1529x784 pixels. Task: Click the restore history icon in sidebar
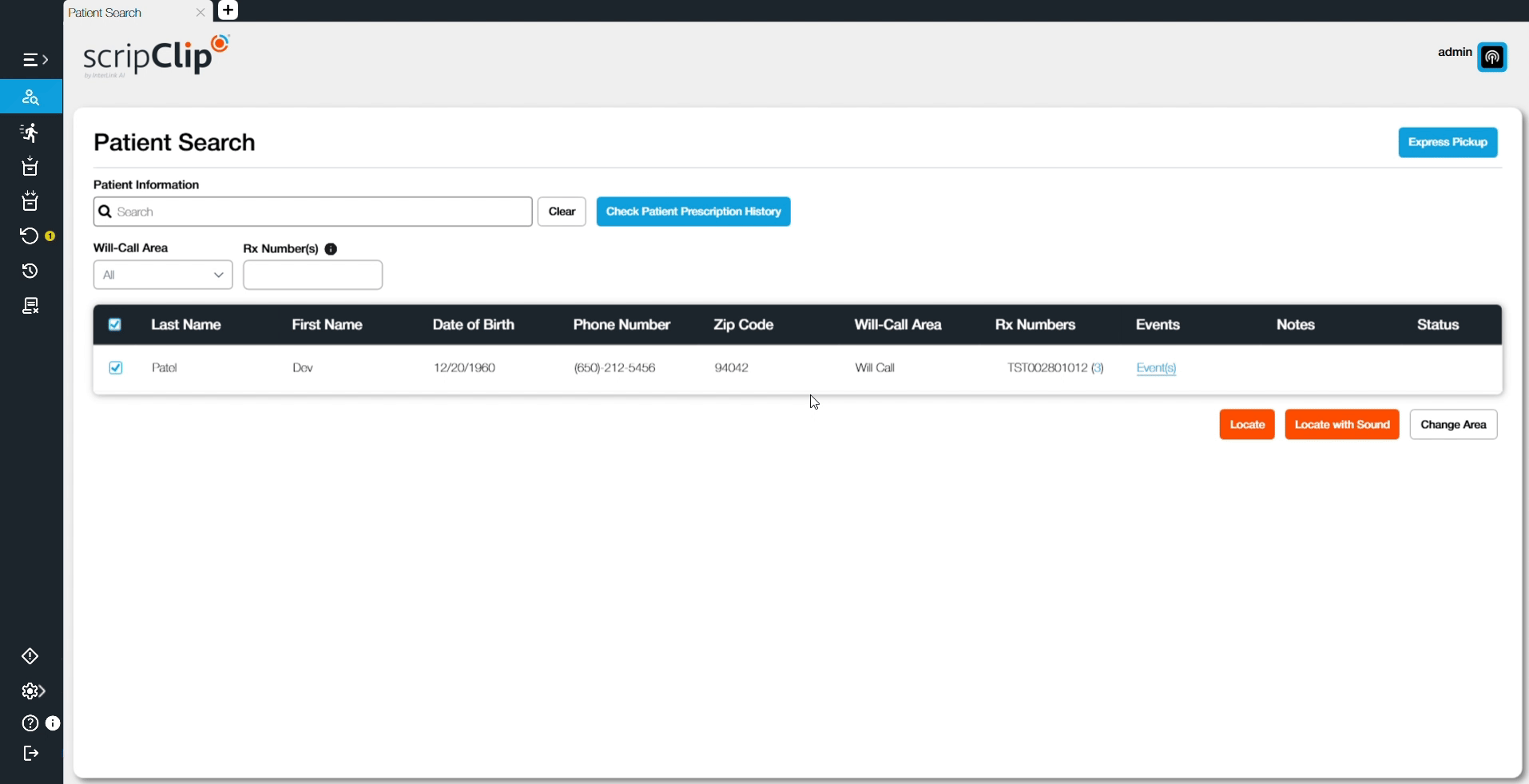(30, 271)
